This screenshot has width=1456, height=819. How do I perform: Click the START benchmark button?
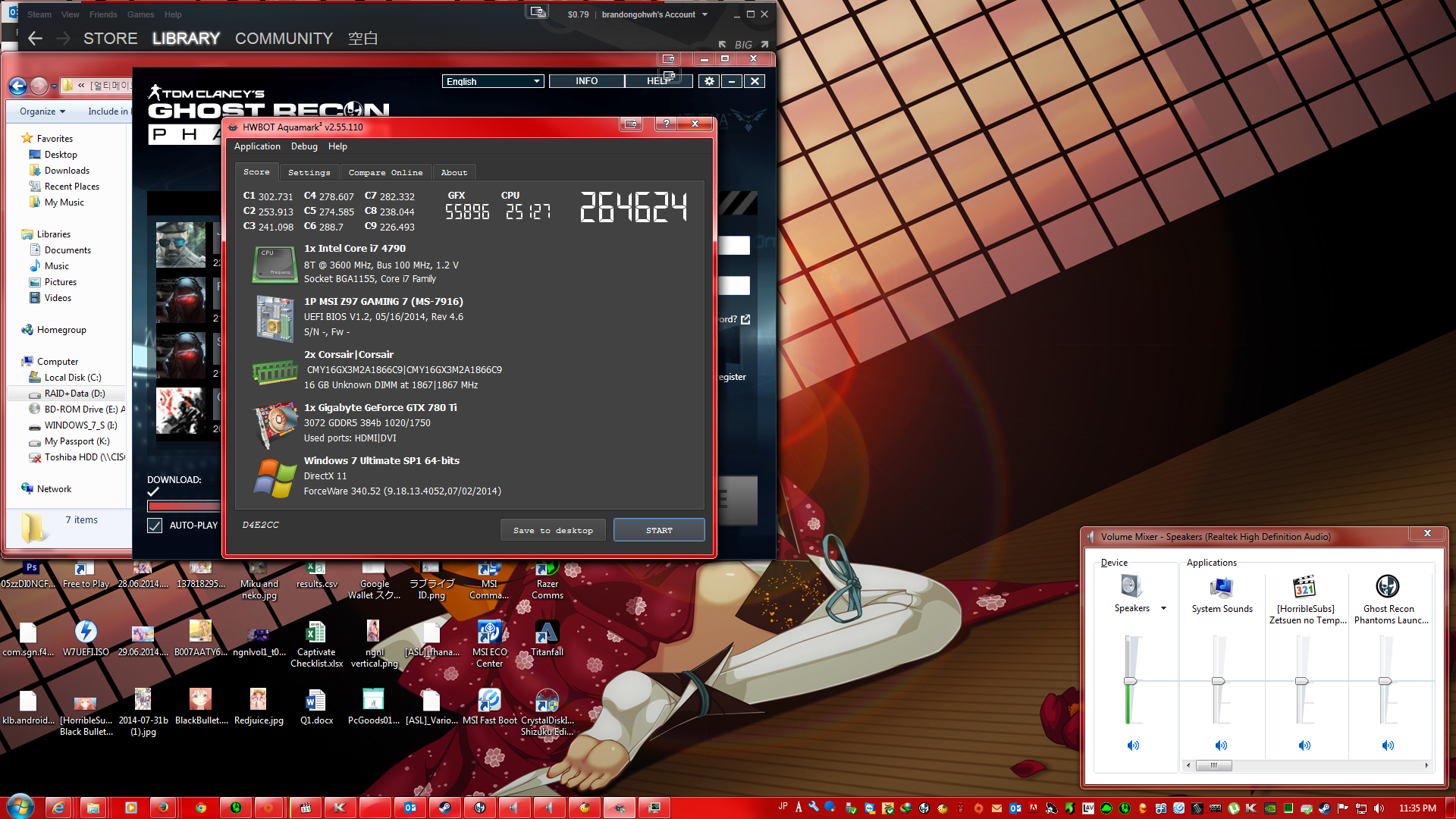(659, 530)
